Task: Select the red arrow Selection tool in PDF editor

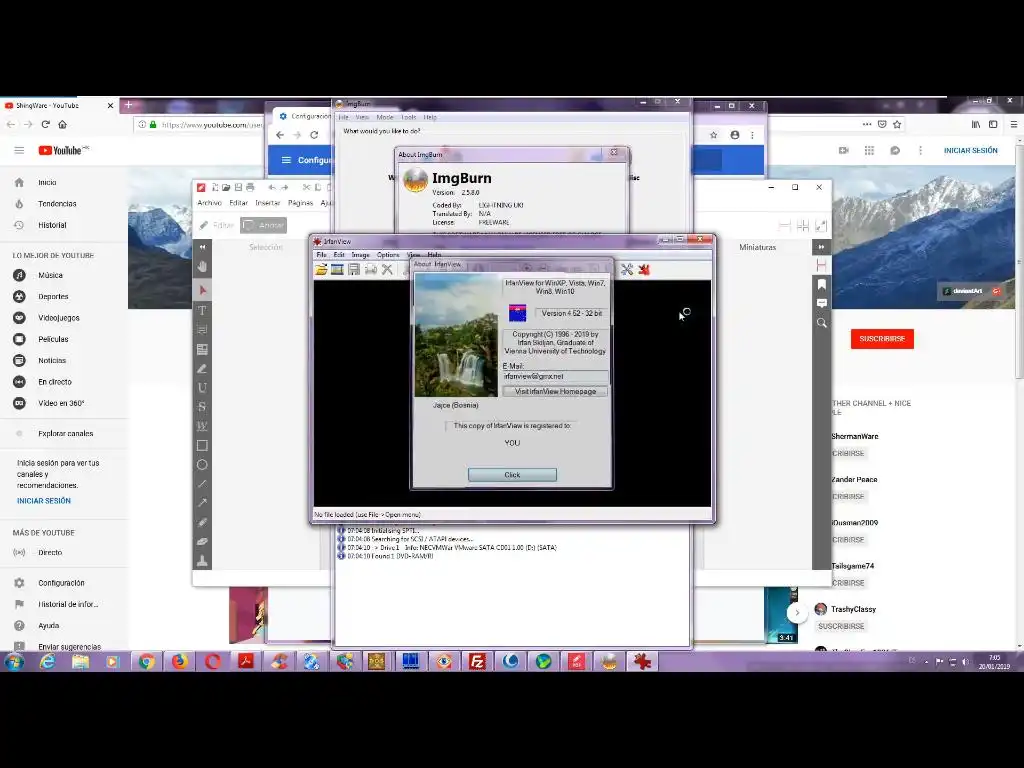Action: click(202, 290)
